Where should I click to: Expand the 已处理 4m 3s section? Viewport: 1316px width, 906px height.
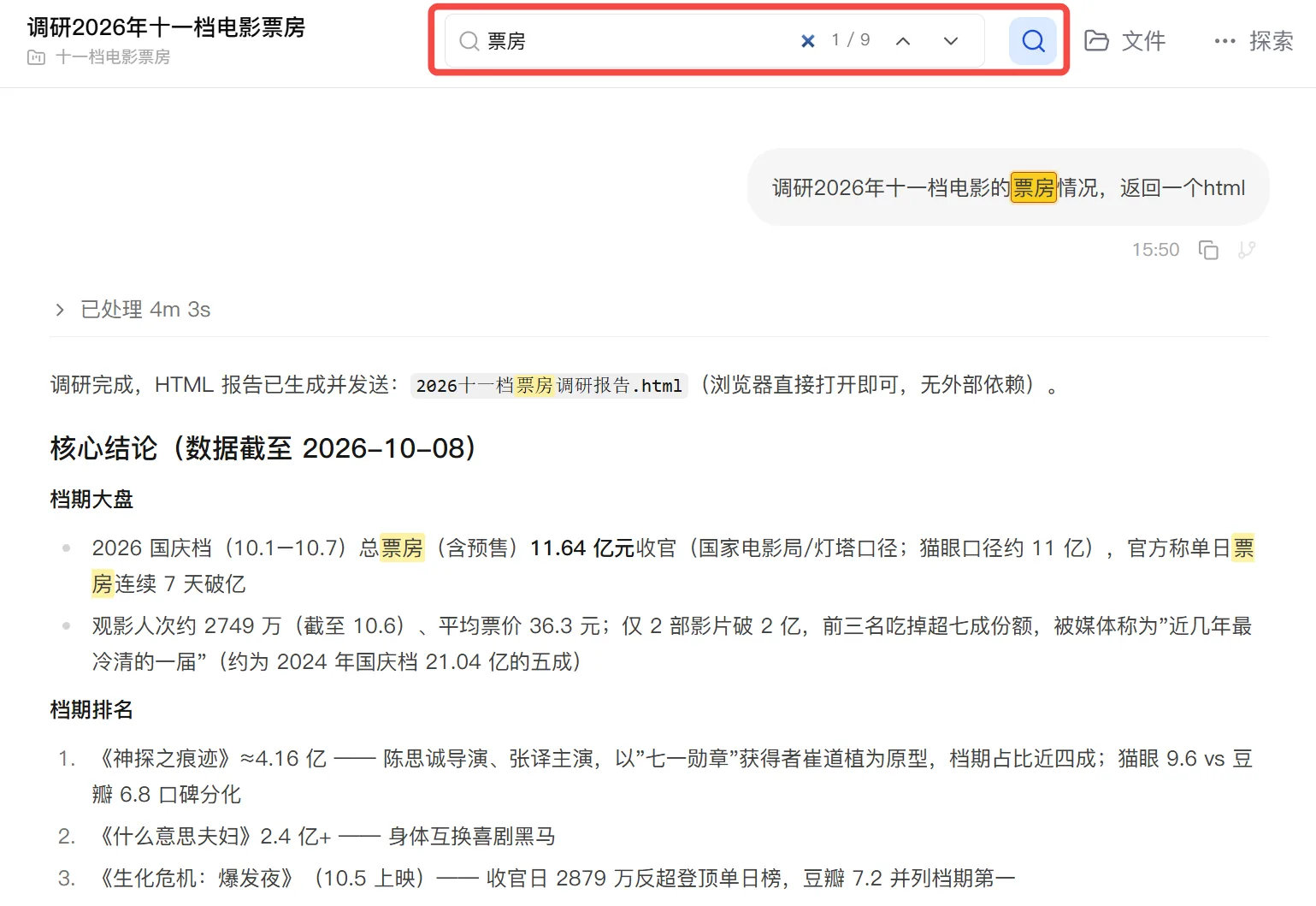[133, 310]
